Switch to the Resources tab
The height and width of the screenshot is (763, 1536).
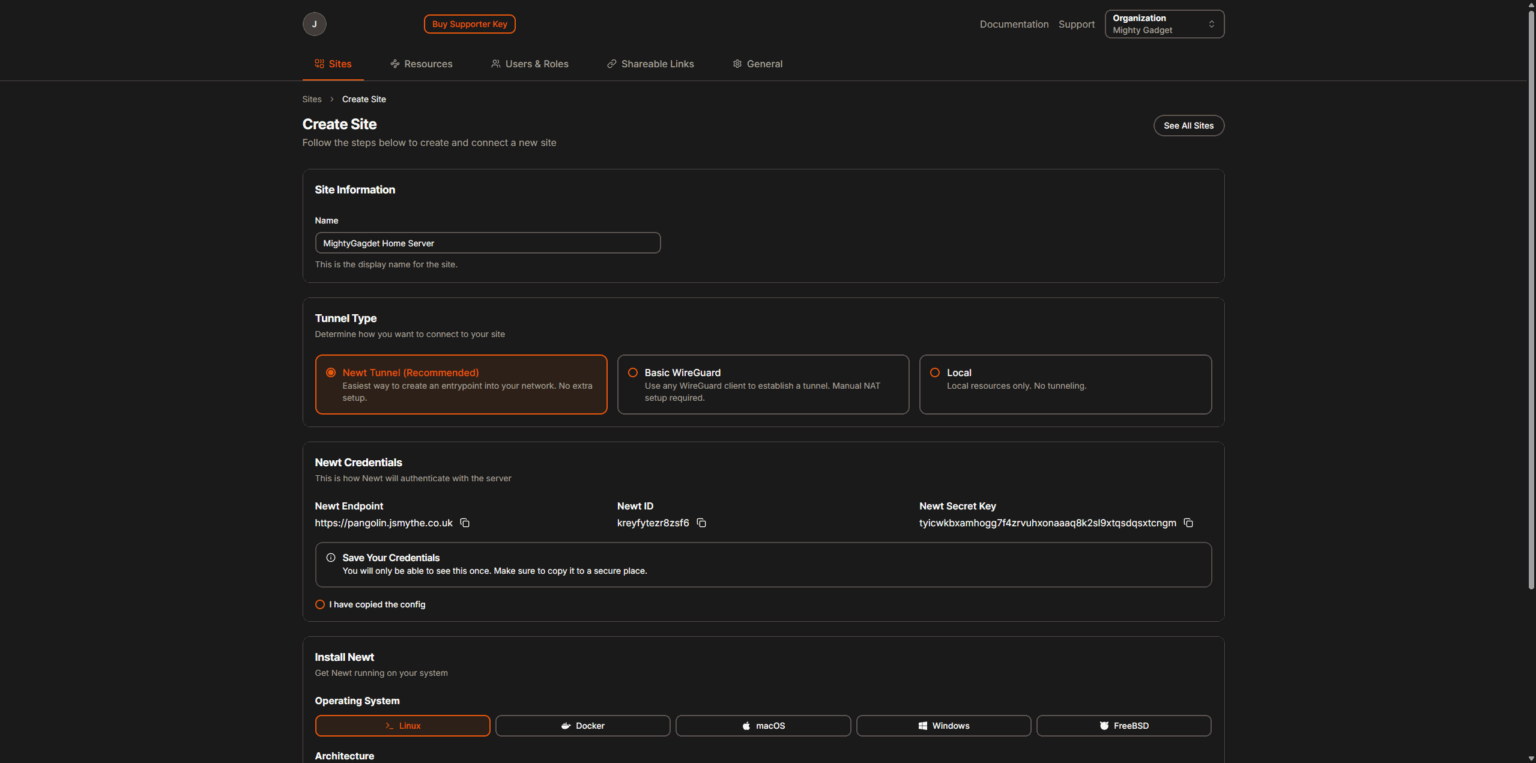click(421, 63)
